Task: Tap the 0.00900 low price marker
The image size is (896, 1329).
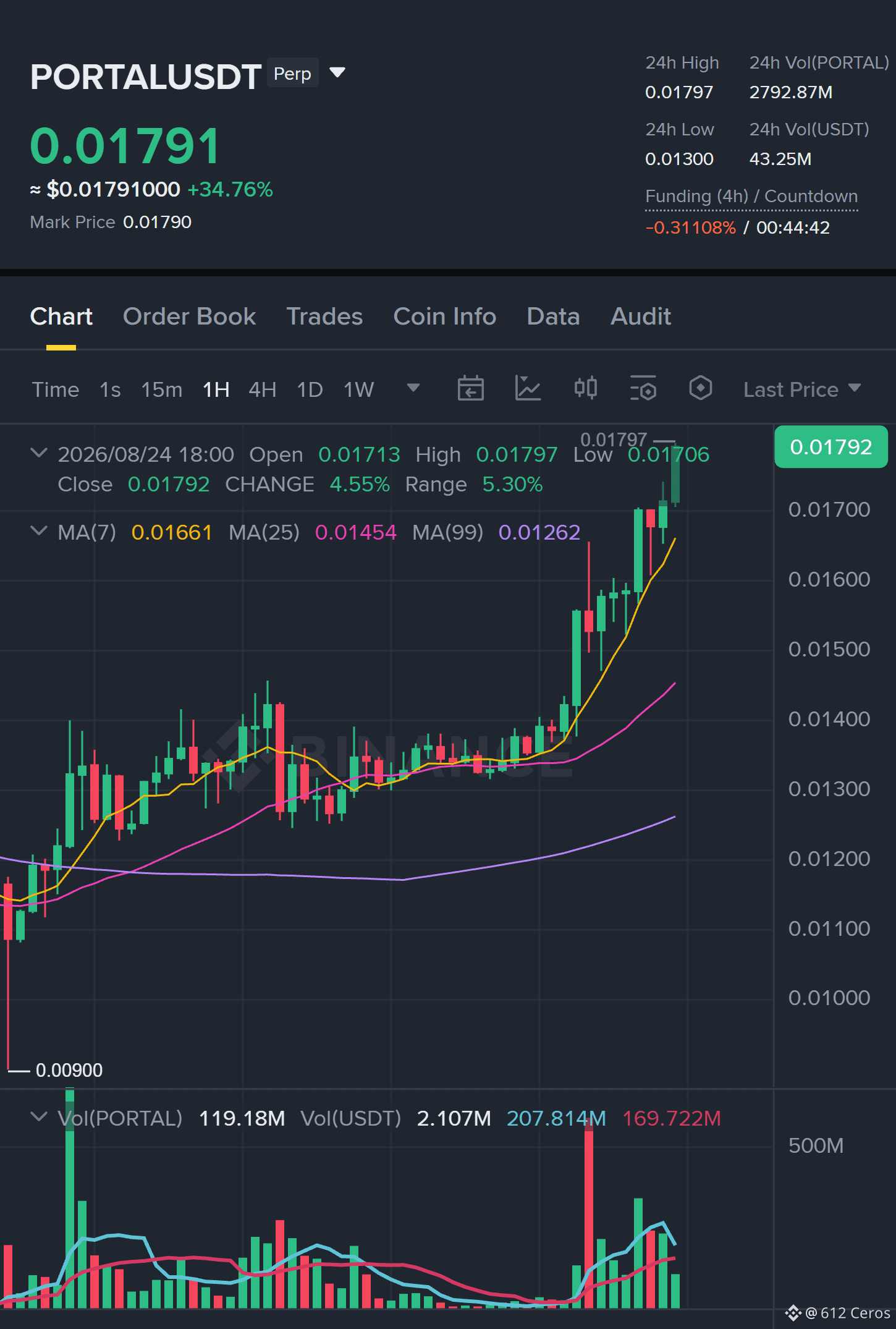Action: pos(69,1070)
